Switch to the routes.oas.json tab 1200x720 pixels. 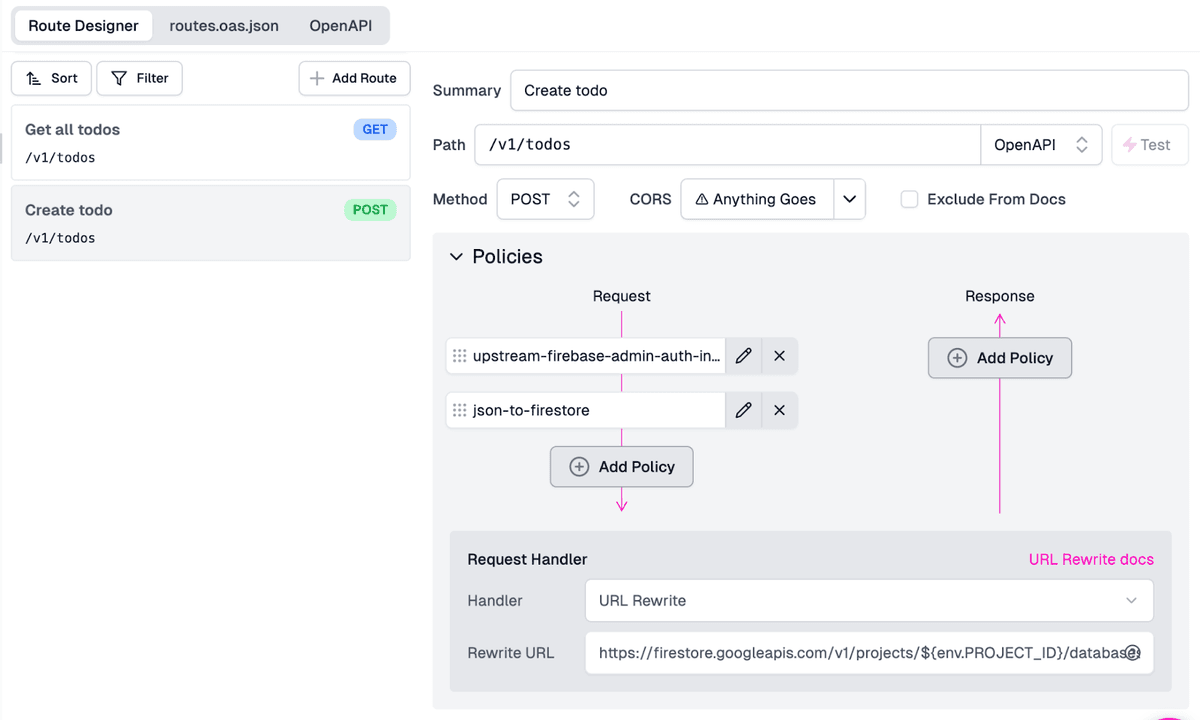click(224, 26)
